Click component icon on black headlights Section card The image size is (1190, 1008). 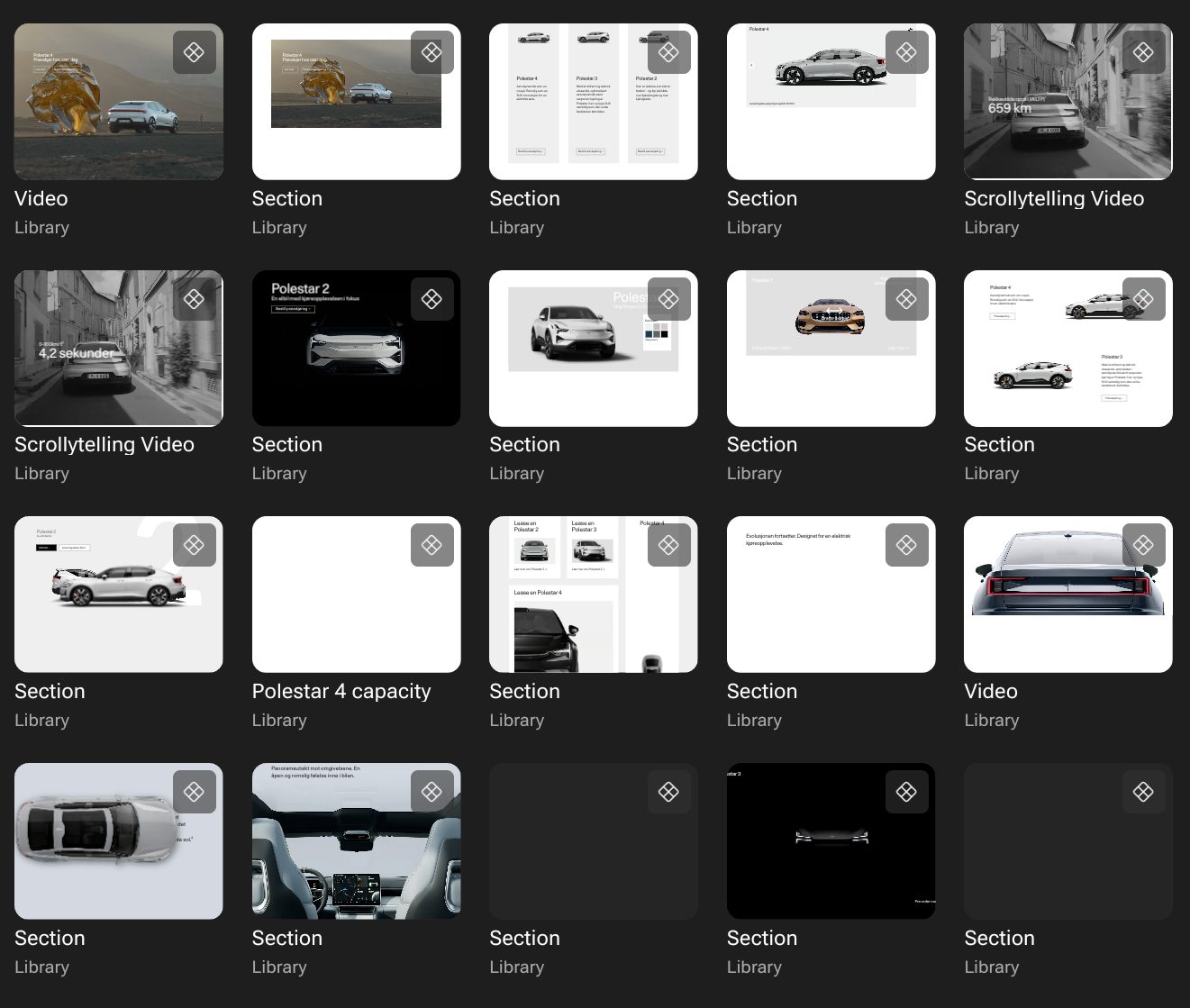click(x=907, y=792)
